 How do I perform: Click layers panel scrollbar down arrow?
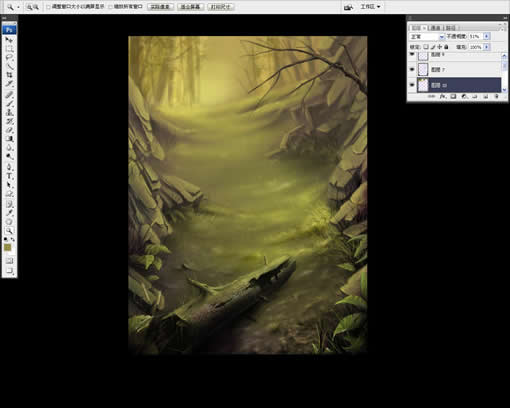504,90
